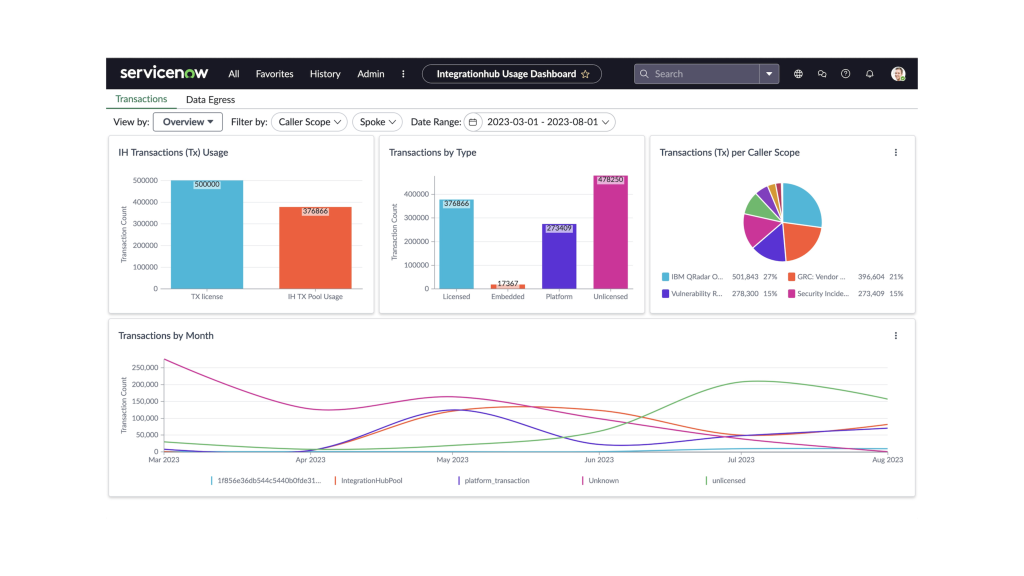1024x576 pixels.
Task: Select the platform_transaction color swatch
Action: pyautogui.click(x=458, y=480)
